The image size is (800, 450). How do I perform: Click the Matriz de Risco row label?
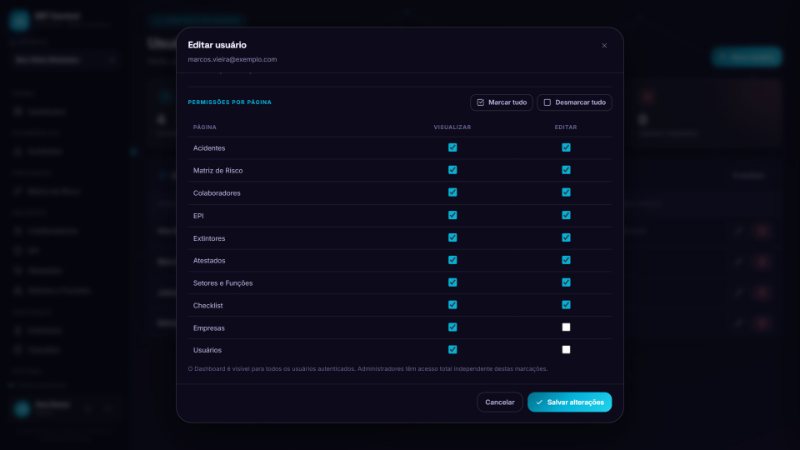click(218, 170)
